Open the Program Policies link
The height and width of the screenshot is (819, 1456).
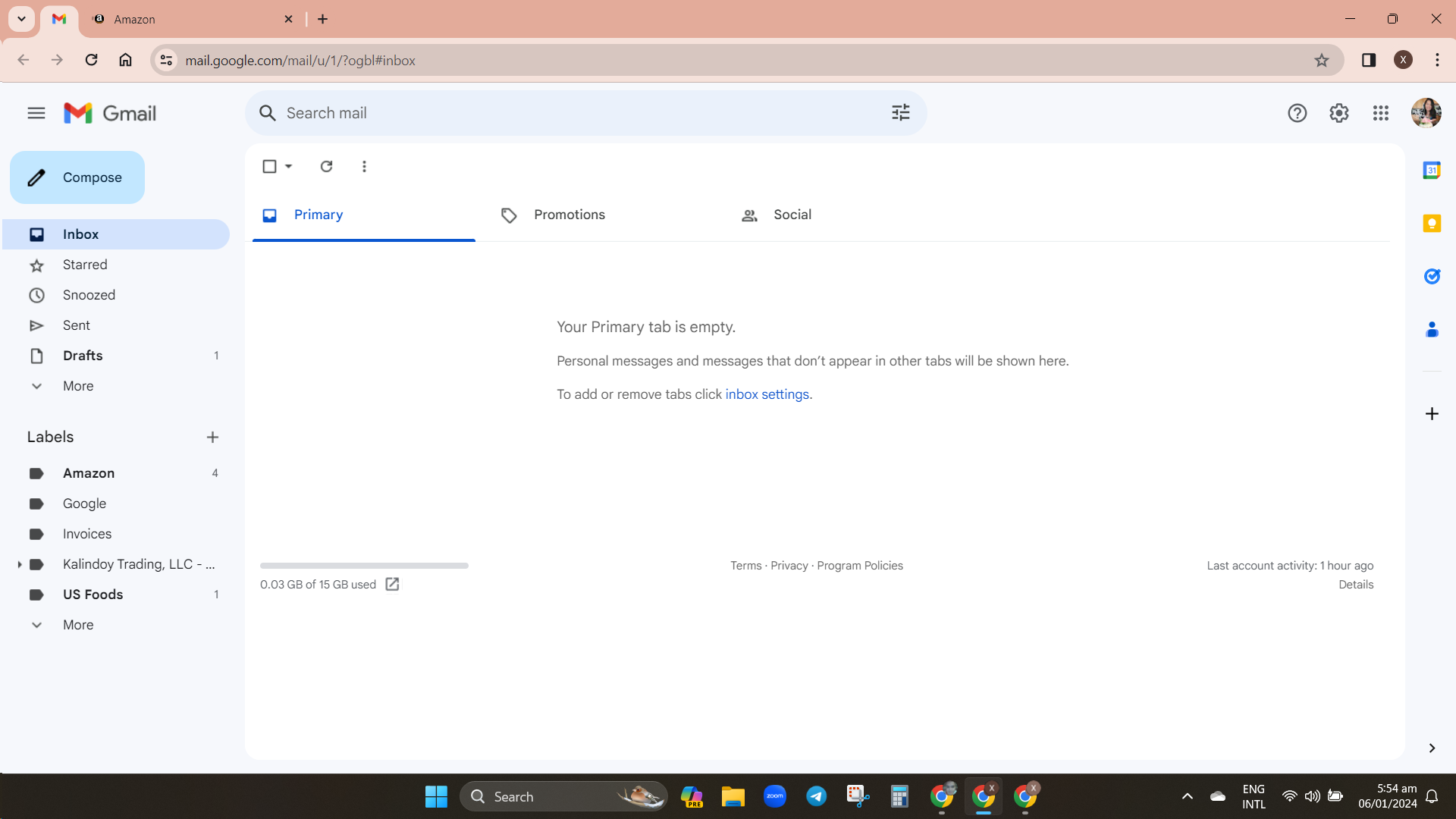tap(860, 566)
